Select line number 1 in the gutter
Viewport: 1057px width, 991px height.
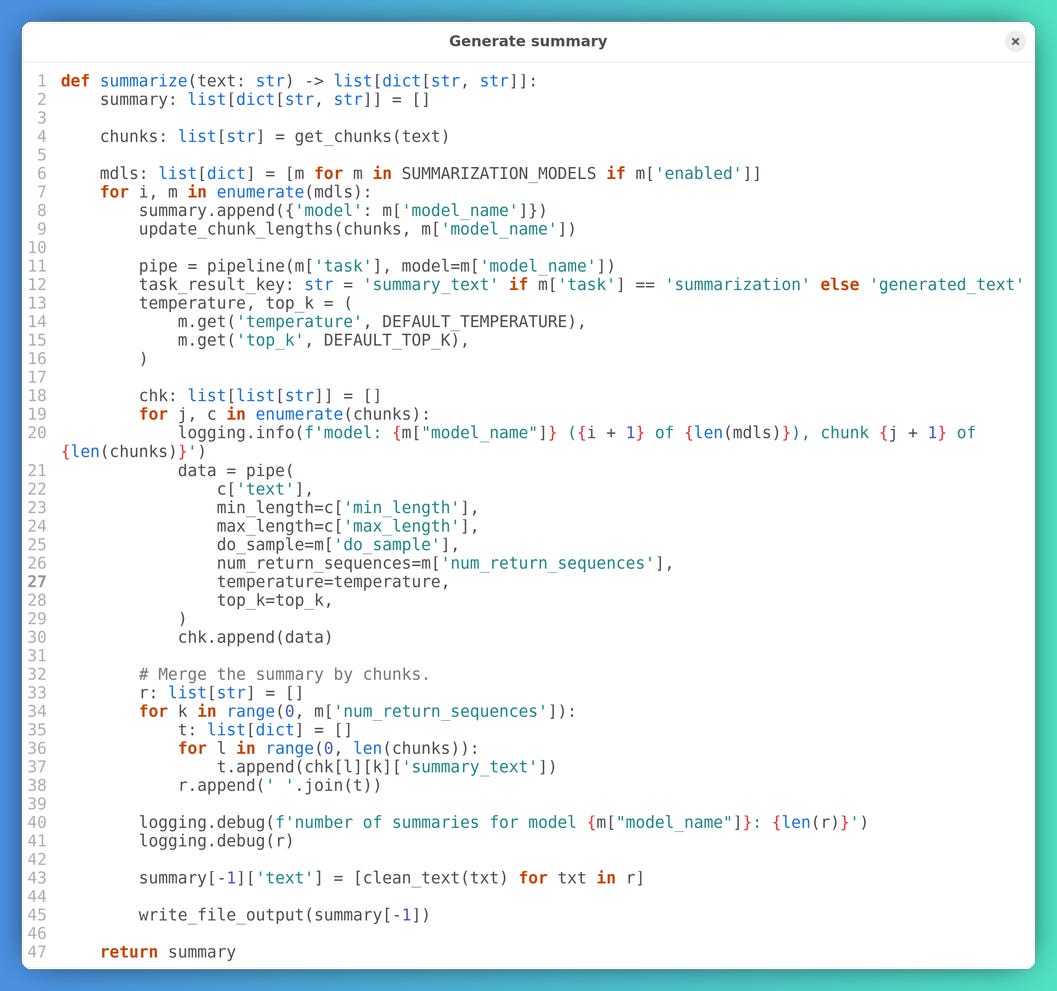40,81
